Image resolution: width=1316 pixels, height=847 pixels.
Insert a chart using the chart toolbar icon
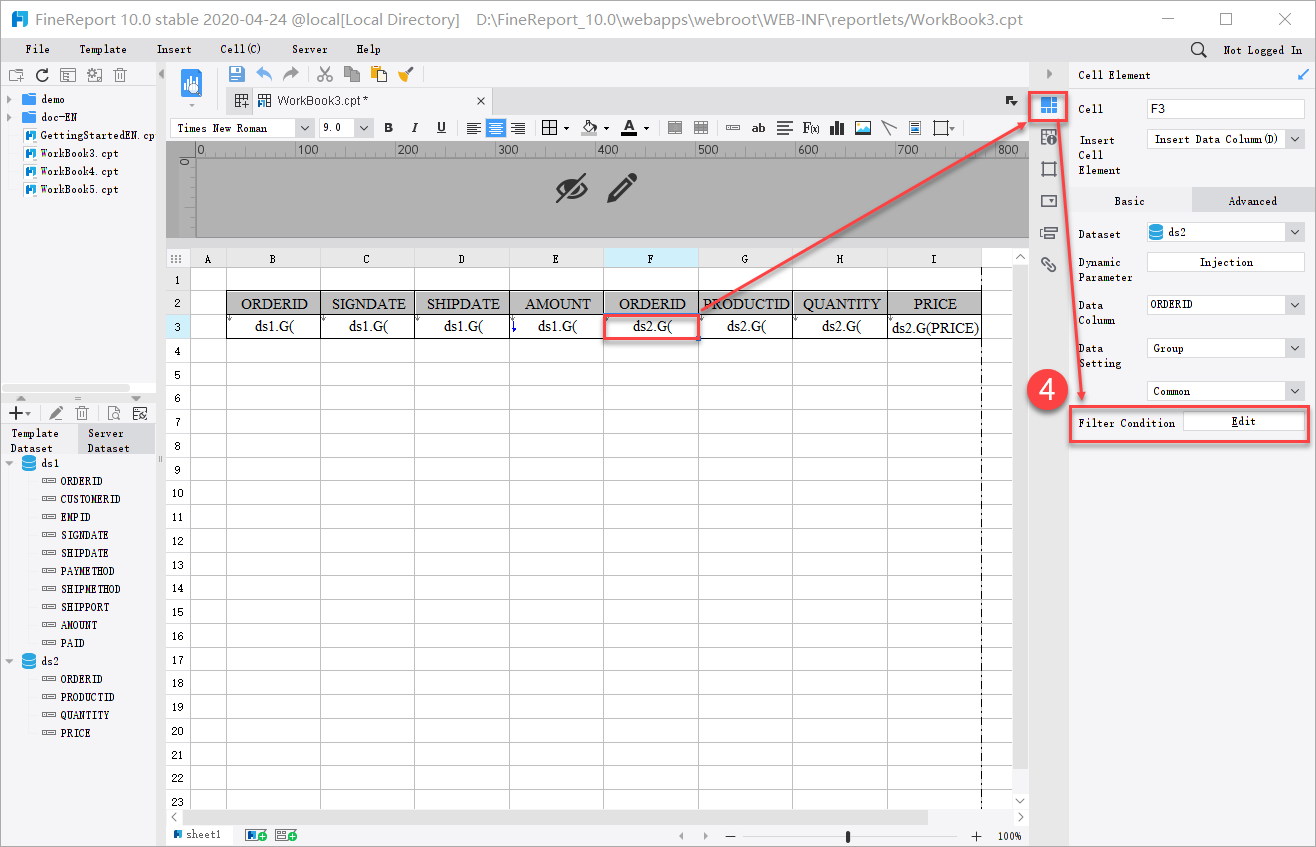click(x=836, y=127)
